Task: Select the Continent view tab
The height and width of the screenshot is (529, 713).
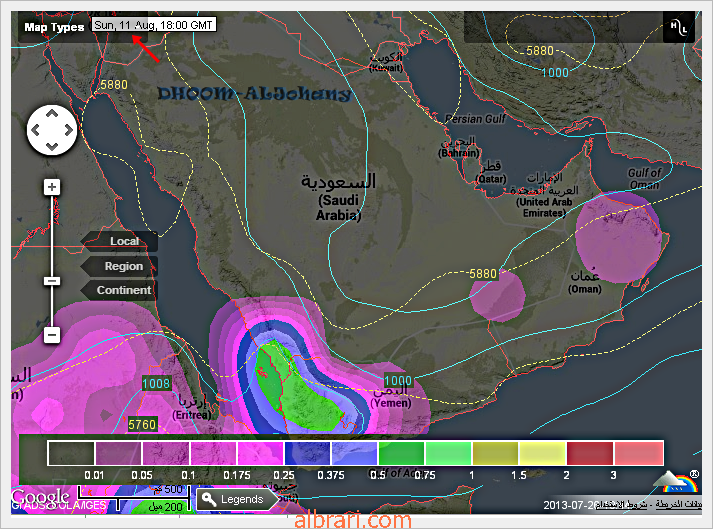Action: (x=120, y=290)
